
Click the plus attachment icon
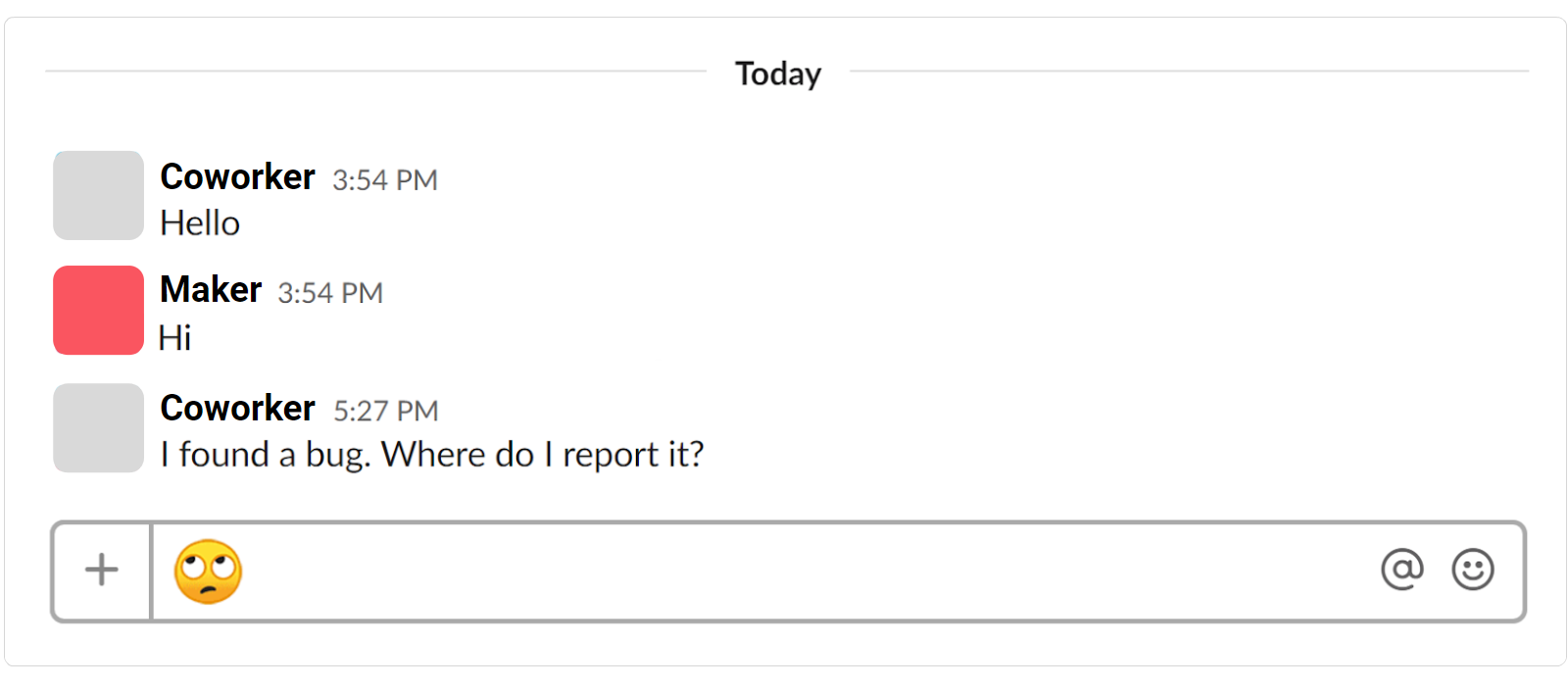pyautogui.click(x=100, y=569)
